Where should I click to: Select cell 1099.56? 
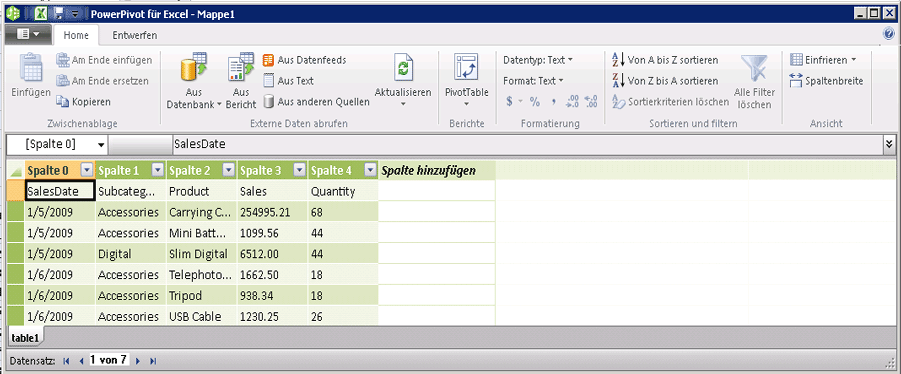click(272, 233)
